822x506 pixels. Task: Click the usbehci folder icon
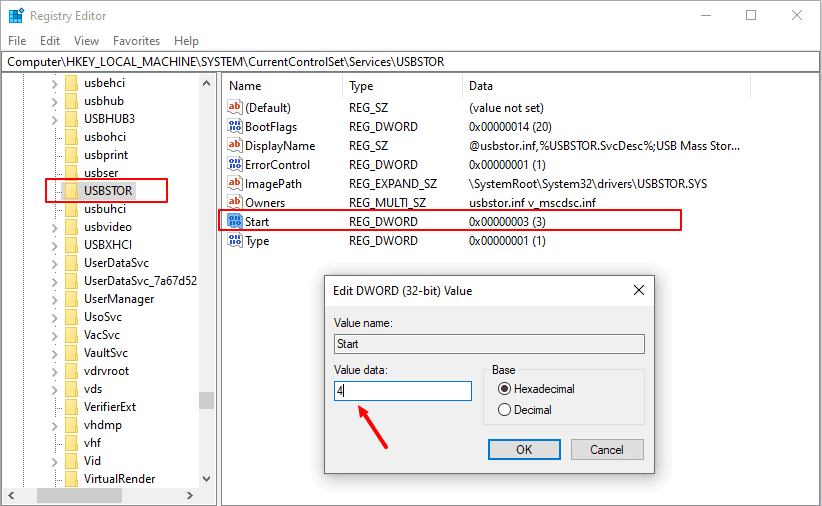tap(71, 83)
